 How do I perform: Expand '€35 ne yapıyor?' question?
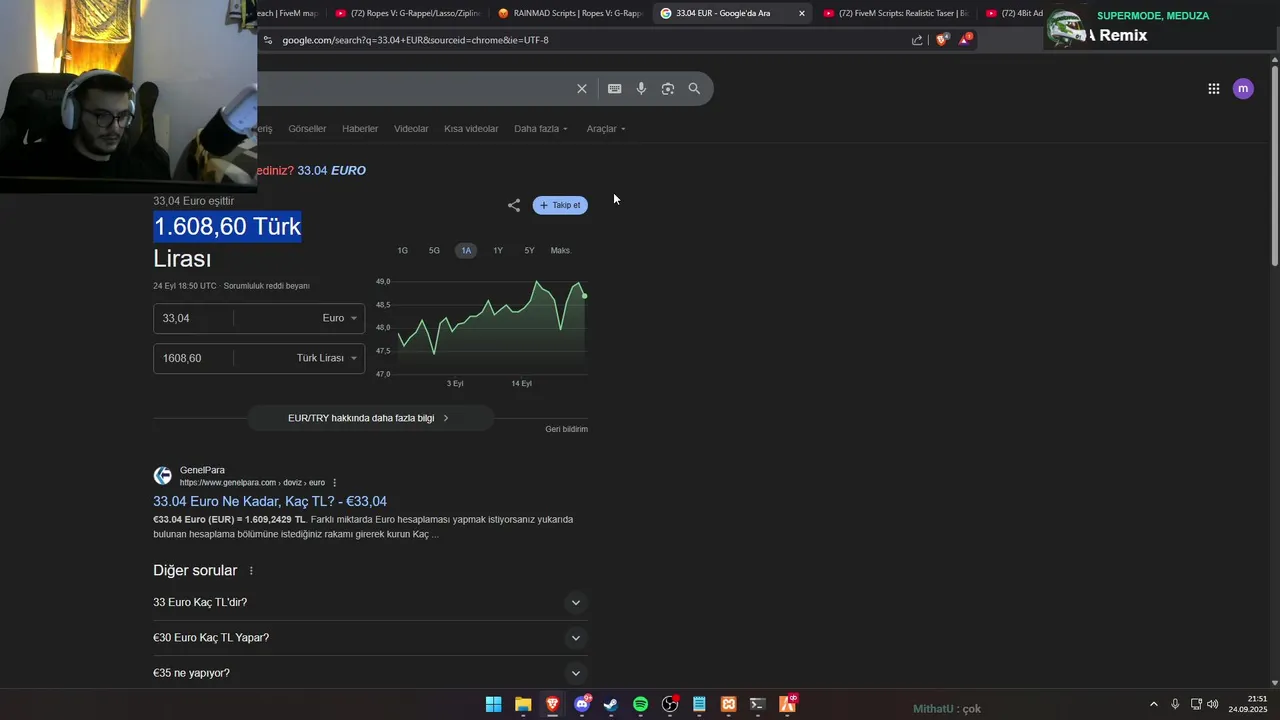(x=370, y=673)
